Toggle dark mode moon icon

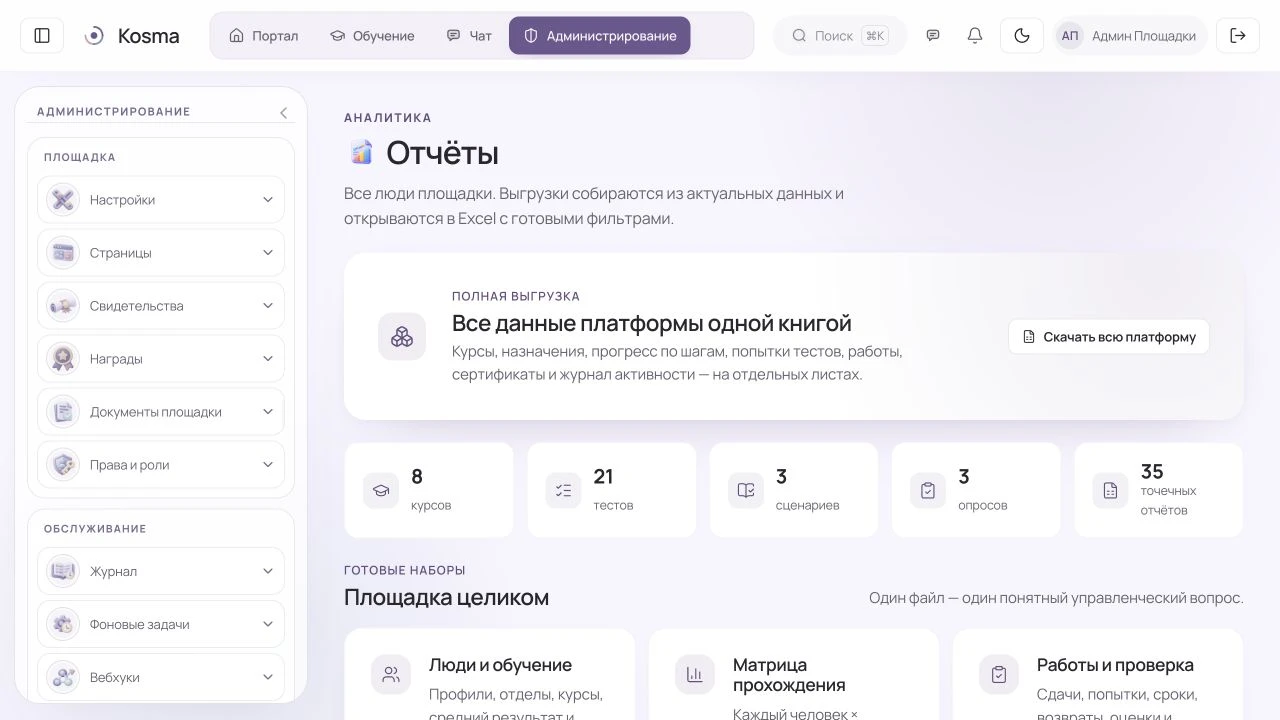pos(1022,36)
